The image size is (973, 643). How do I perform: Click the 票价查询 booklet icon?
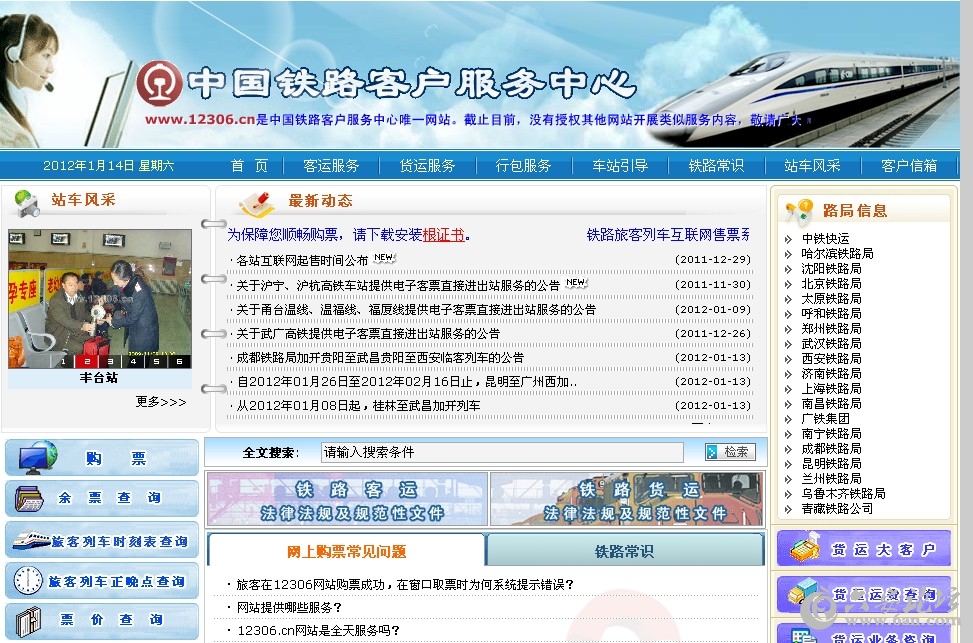(x=28, y=620)
